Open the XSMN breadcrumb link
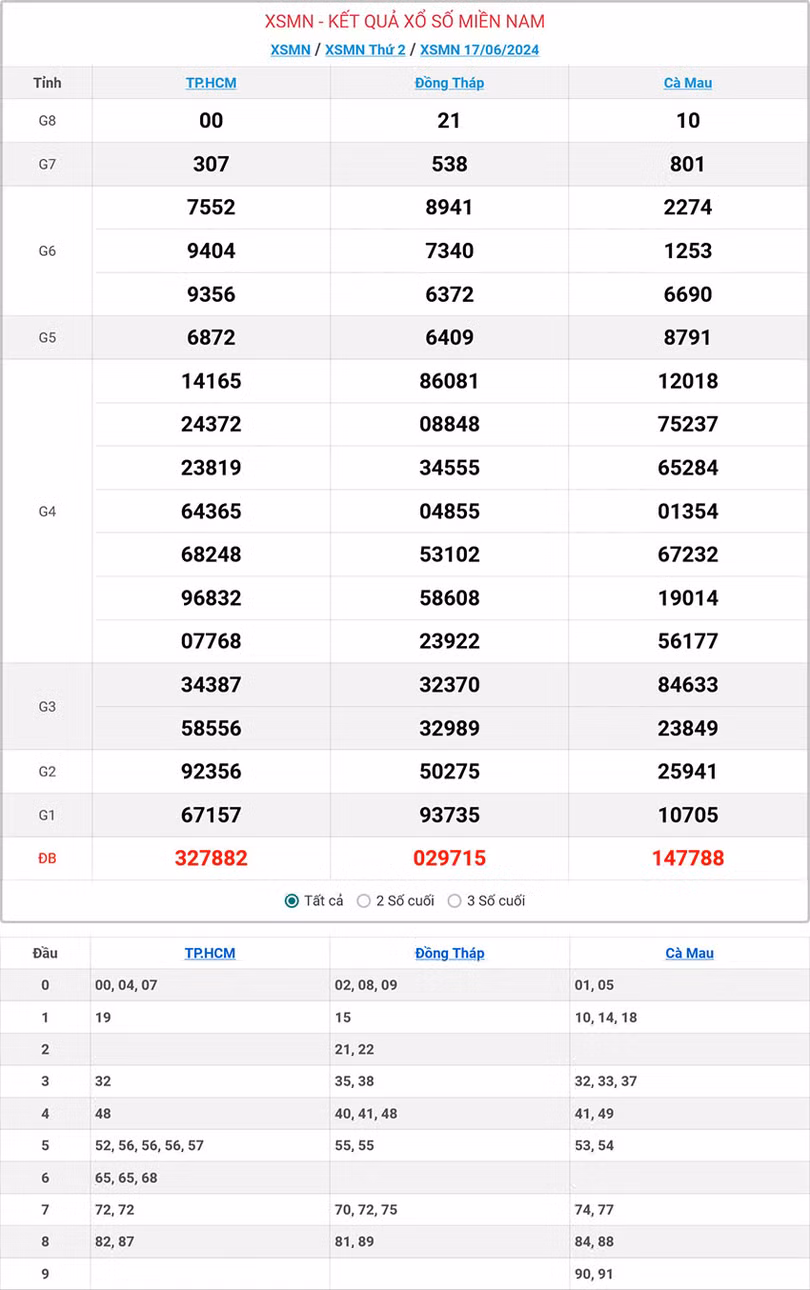This screenshot has height=1290, width=810. click(290, 49)
